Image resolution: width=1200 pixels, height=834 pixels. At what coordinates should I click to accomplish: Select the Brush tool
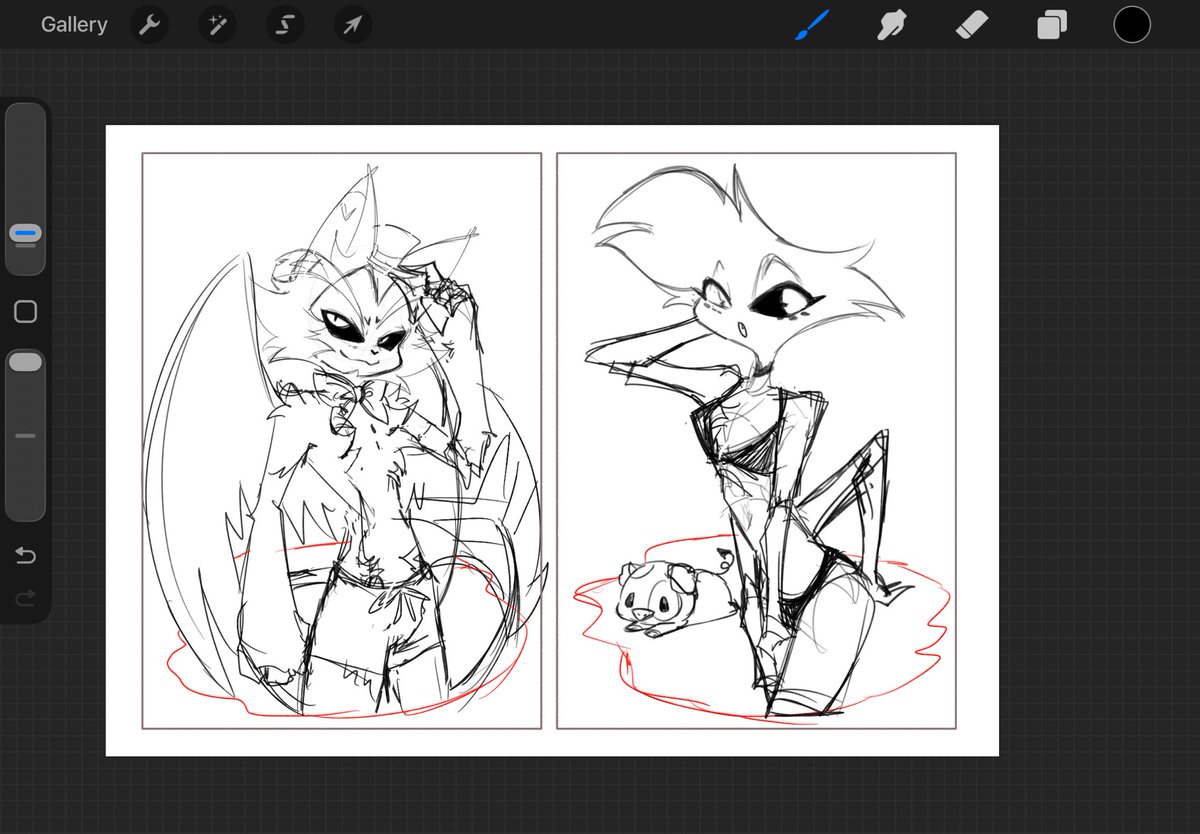coord(813,25)
